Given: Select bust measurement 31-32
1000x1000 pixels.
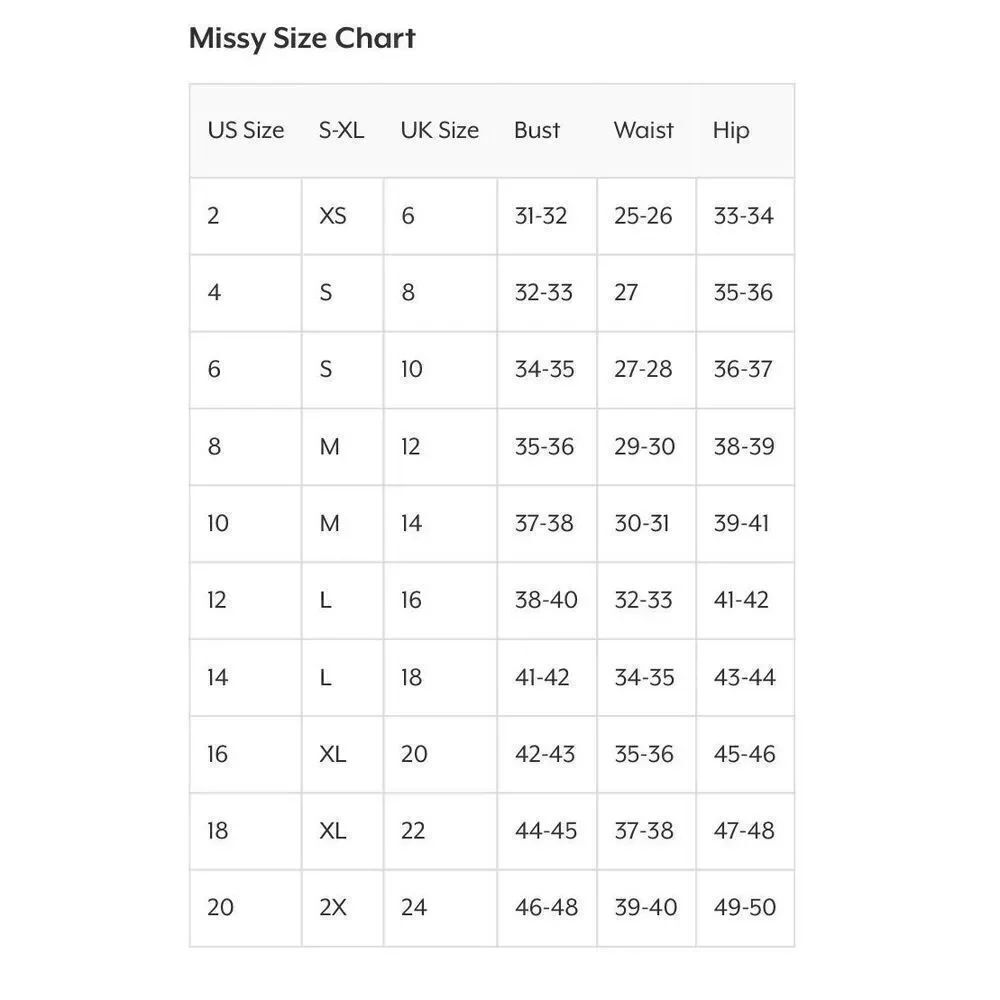Looking at the screenshot, I should coord(541,216).
